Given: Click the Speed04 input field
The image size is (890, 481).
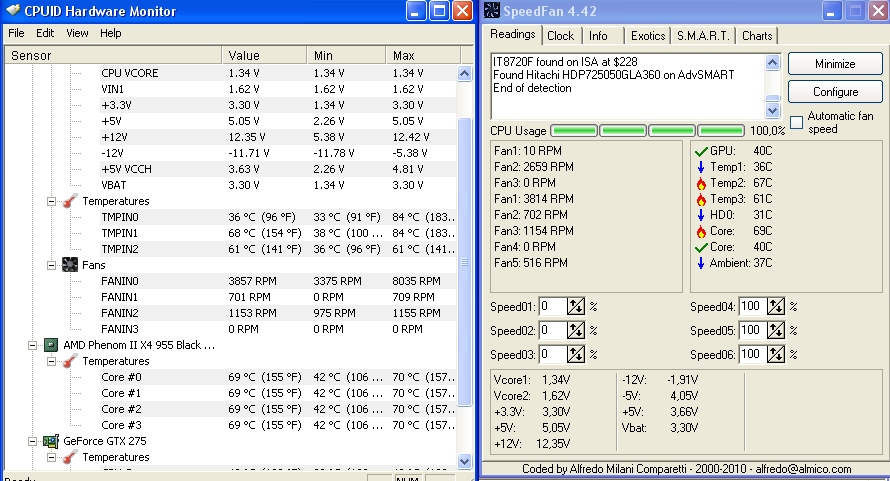Looking at the screenshot, I should 752,307.
